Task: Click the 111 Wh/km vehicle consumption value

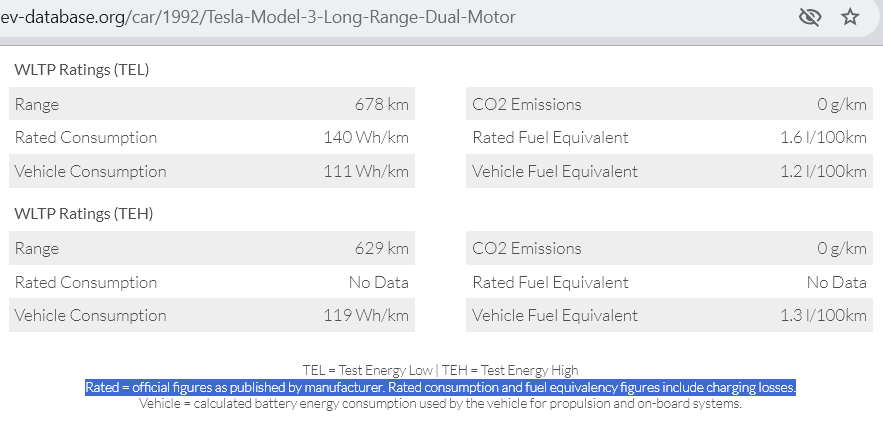Action: tap(366, 171)
